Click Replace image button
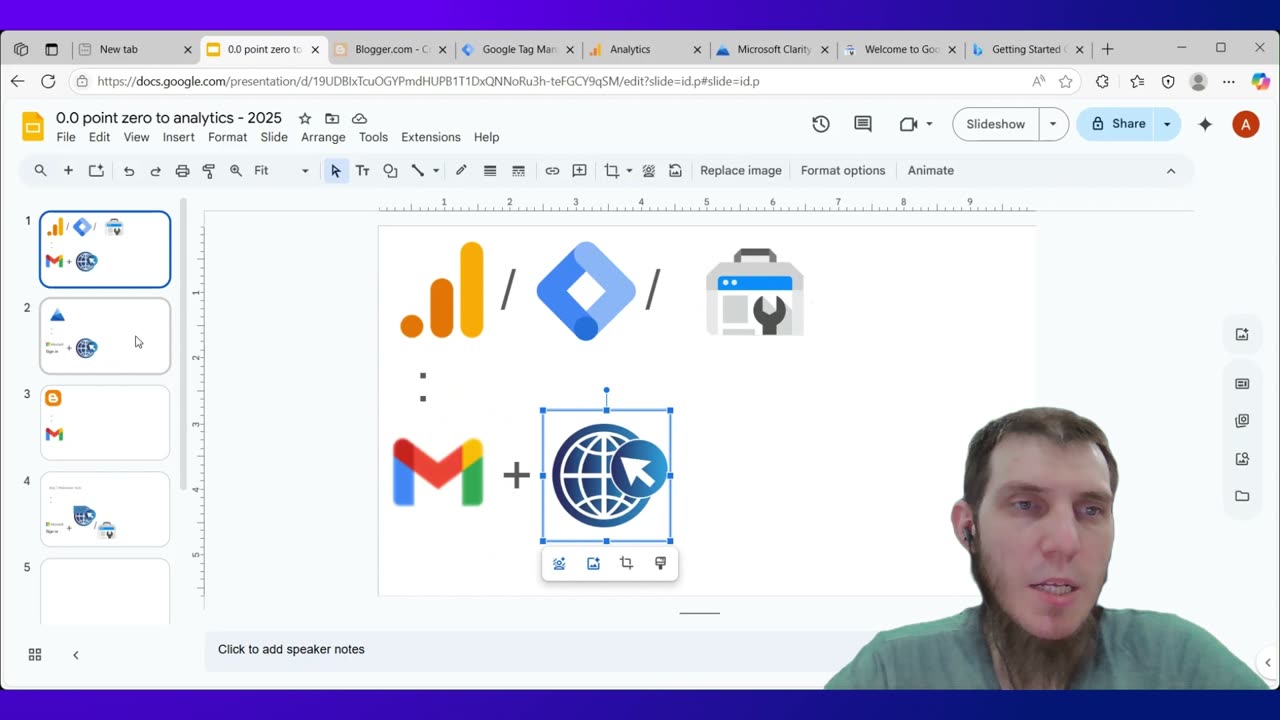 [741, 171]
